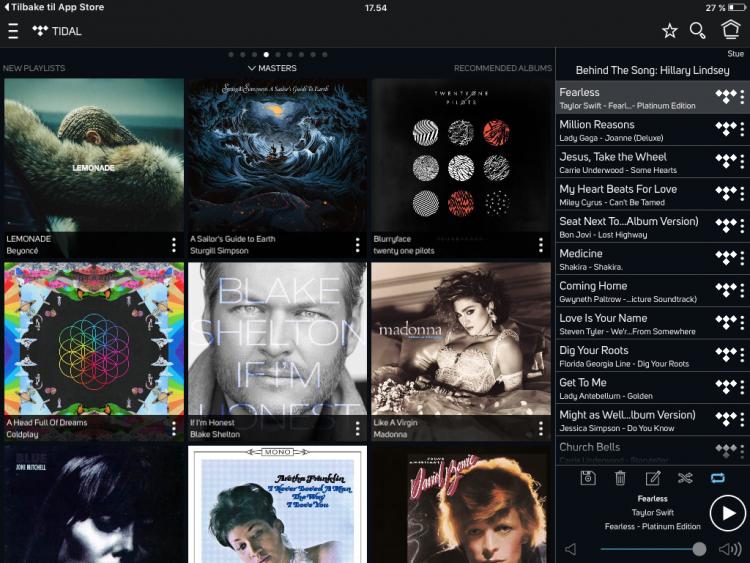Tap TIDAL logo on Get To Me row
Viewport: 750px width, 563px height.
pos(726,387)
